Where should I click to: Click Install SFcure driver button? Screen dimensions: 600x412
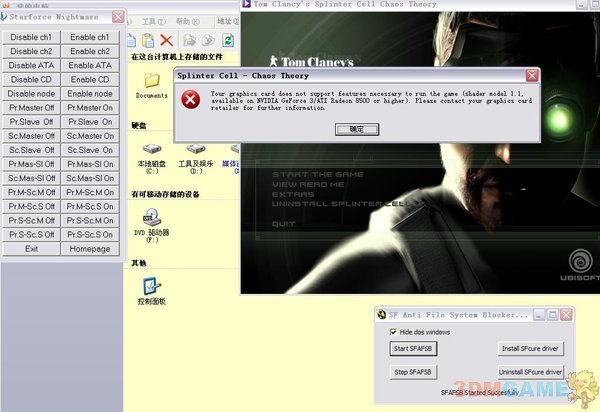point(531,348)
